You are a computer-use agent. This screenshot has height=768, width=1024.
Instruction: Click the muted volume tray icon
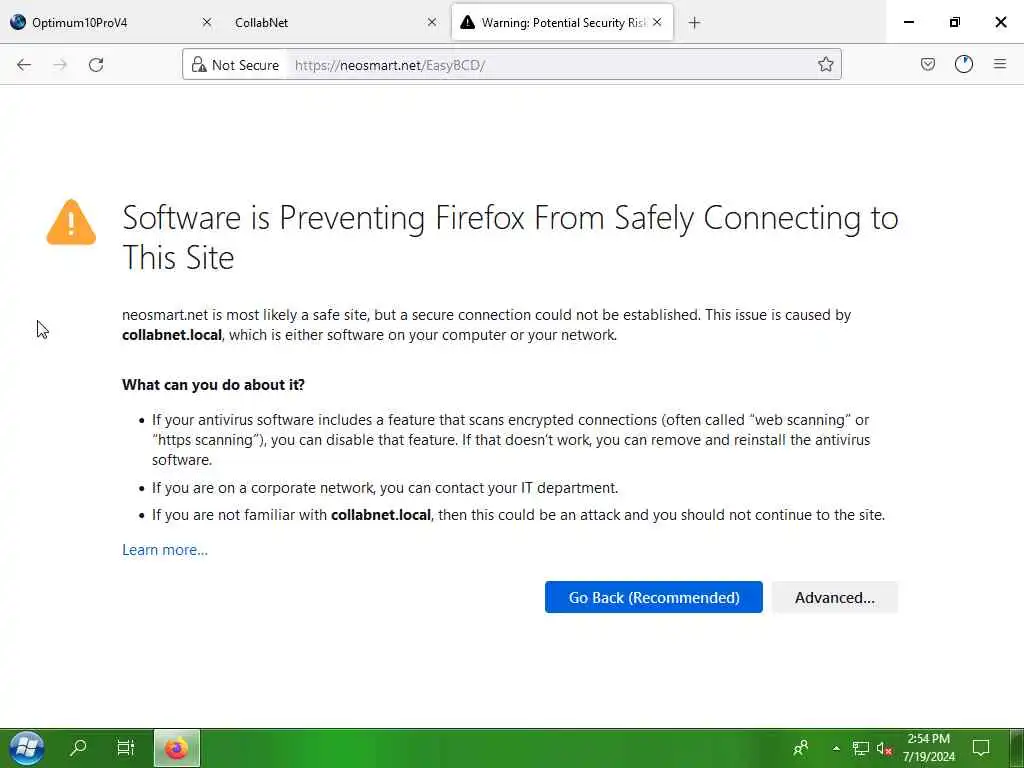point(884,748)
